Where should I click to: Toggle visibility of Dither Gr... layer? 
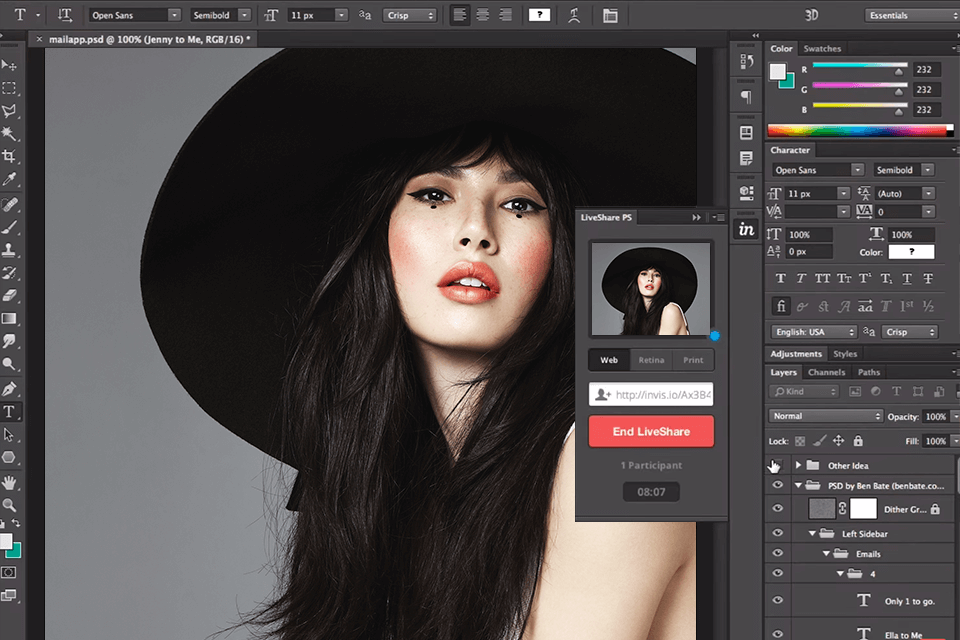pyautogui.click(x=777, y=509)
